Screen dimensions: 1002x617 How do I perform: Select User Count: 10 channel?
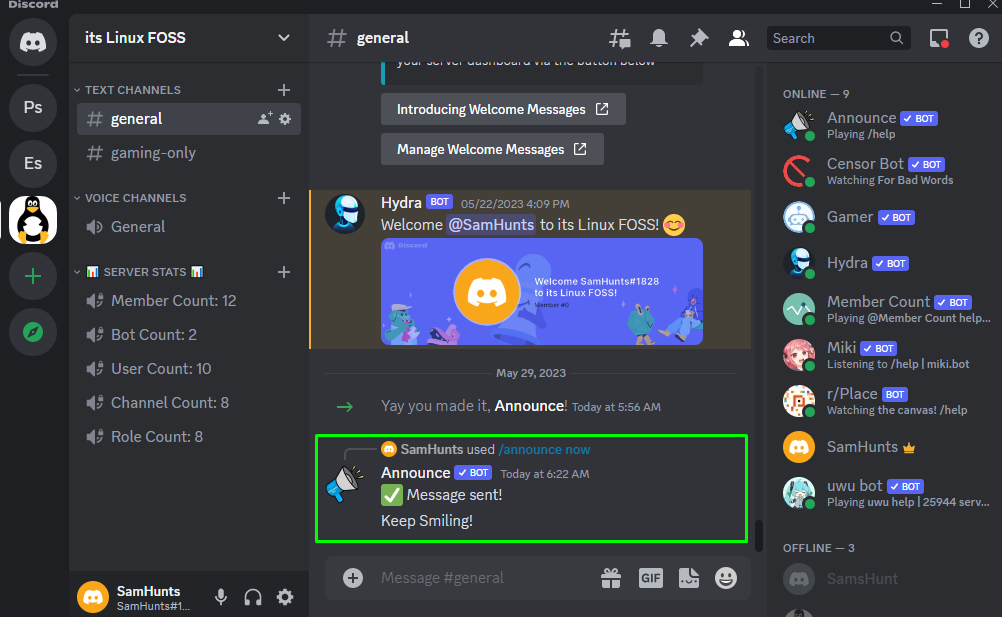(189, 369)
